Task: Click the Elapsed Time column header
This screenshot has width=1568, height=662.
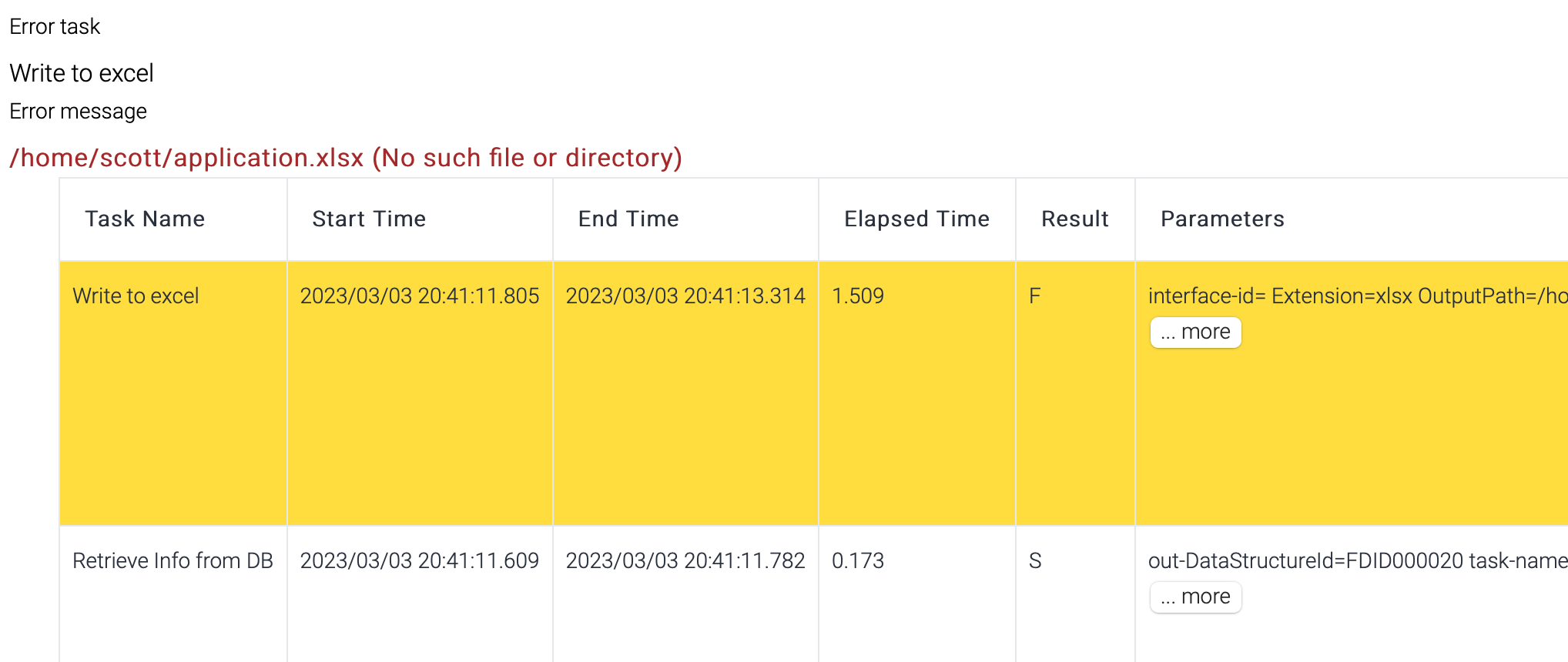Action: (916, 219)
